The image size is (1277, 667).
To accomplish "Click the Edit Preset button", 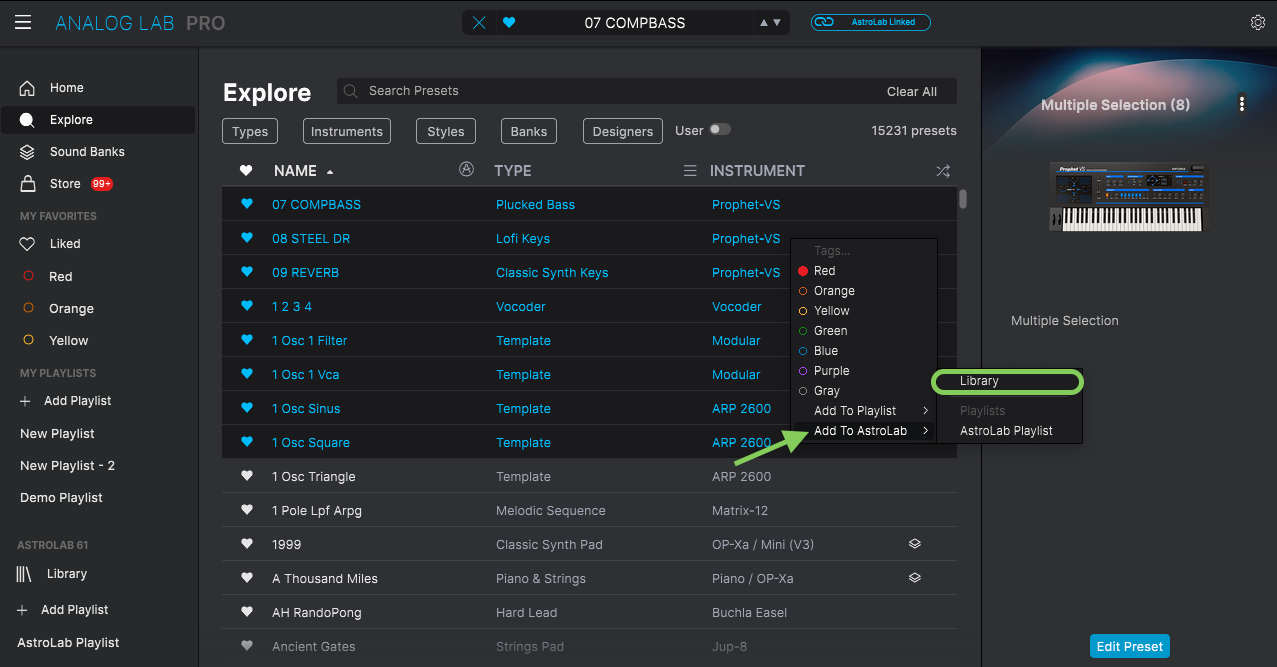I will (1129, 646).
